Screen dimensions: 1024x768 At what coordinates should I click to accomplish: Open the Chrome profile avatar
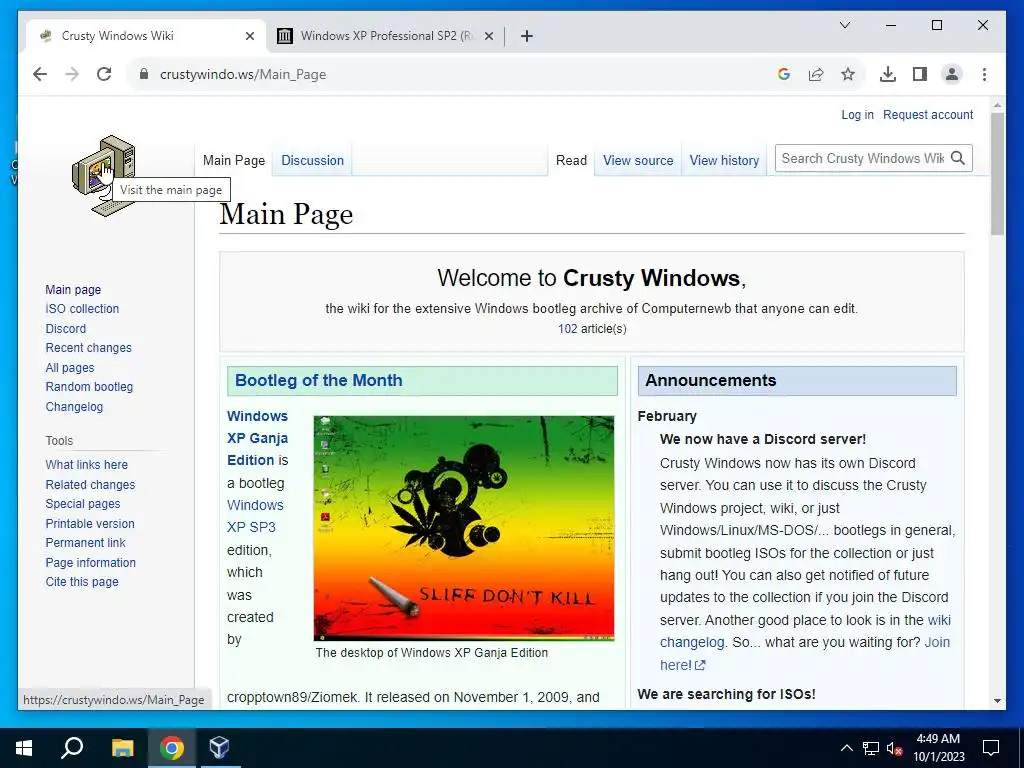click(952, 74)
